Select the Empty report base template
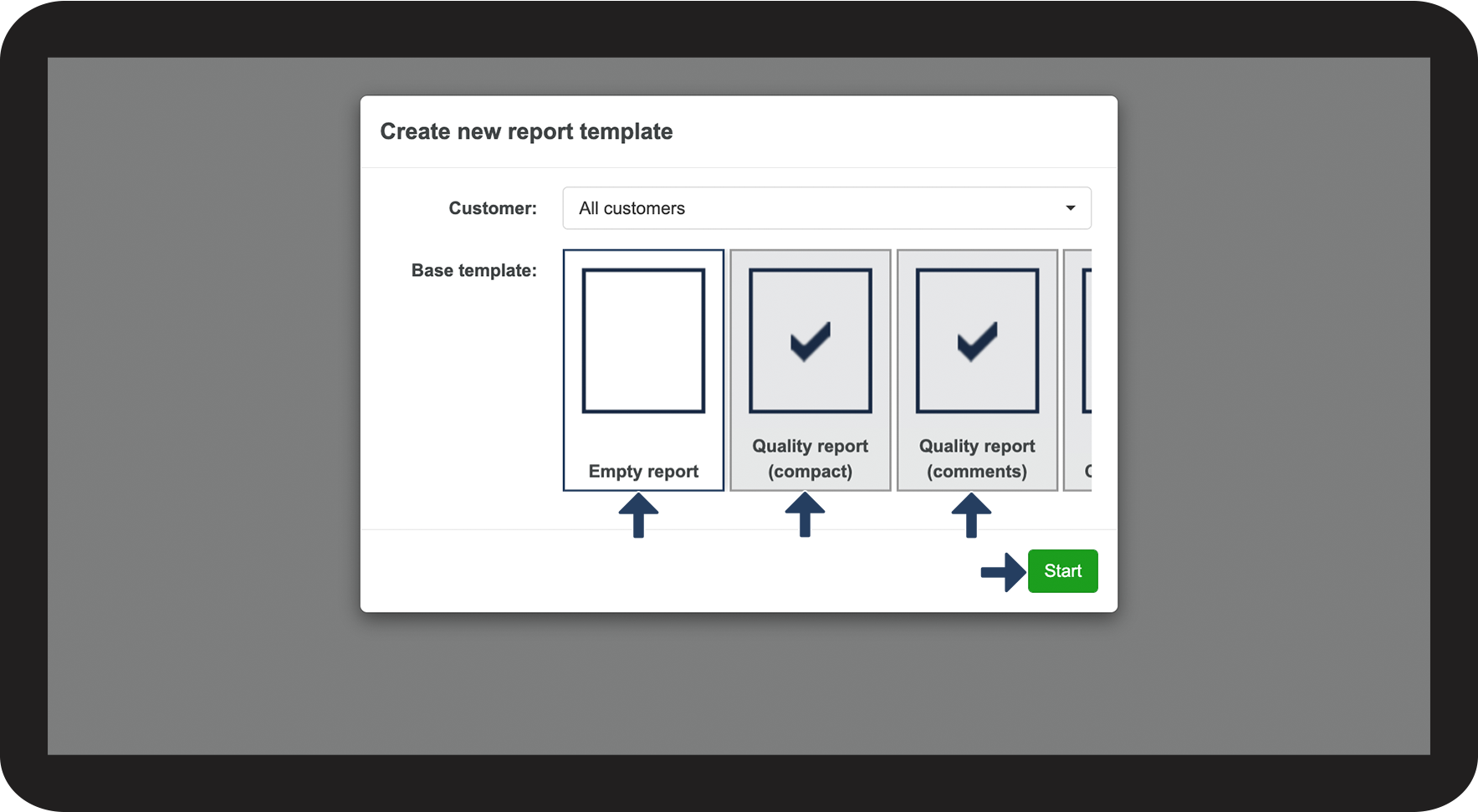 click(x=643, y=370)
